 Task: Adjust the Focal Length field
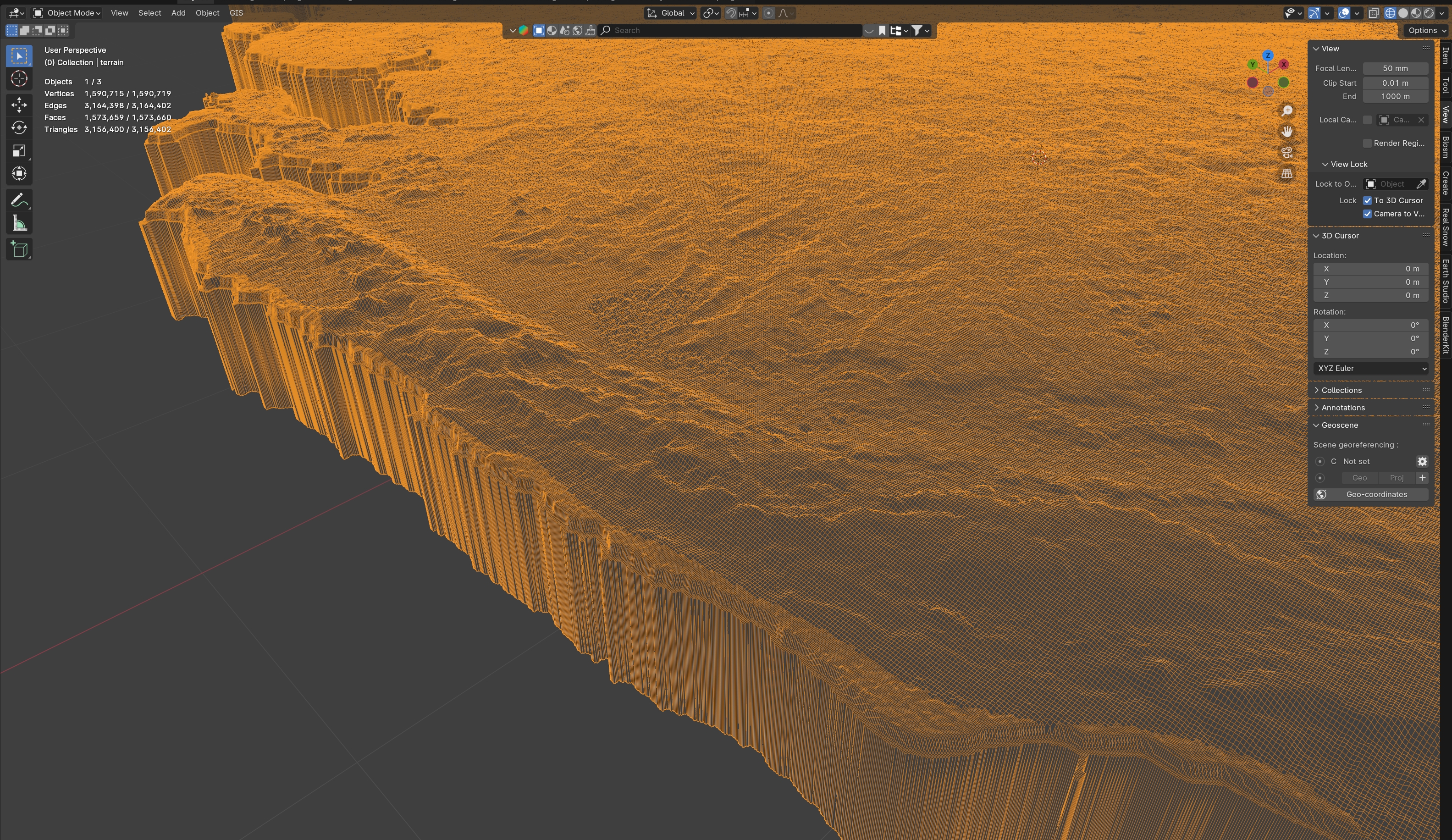click(x=1394, y=68)
